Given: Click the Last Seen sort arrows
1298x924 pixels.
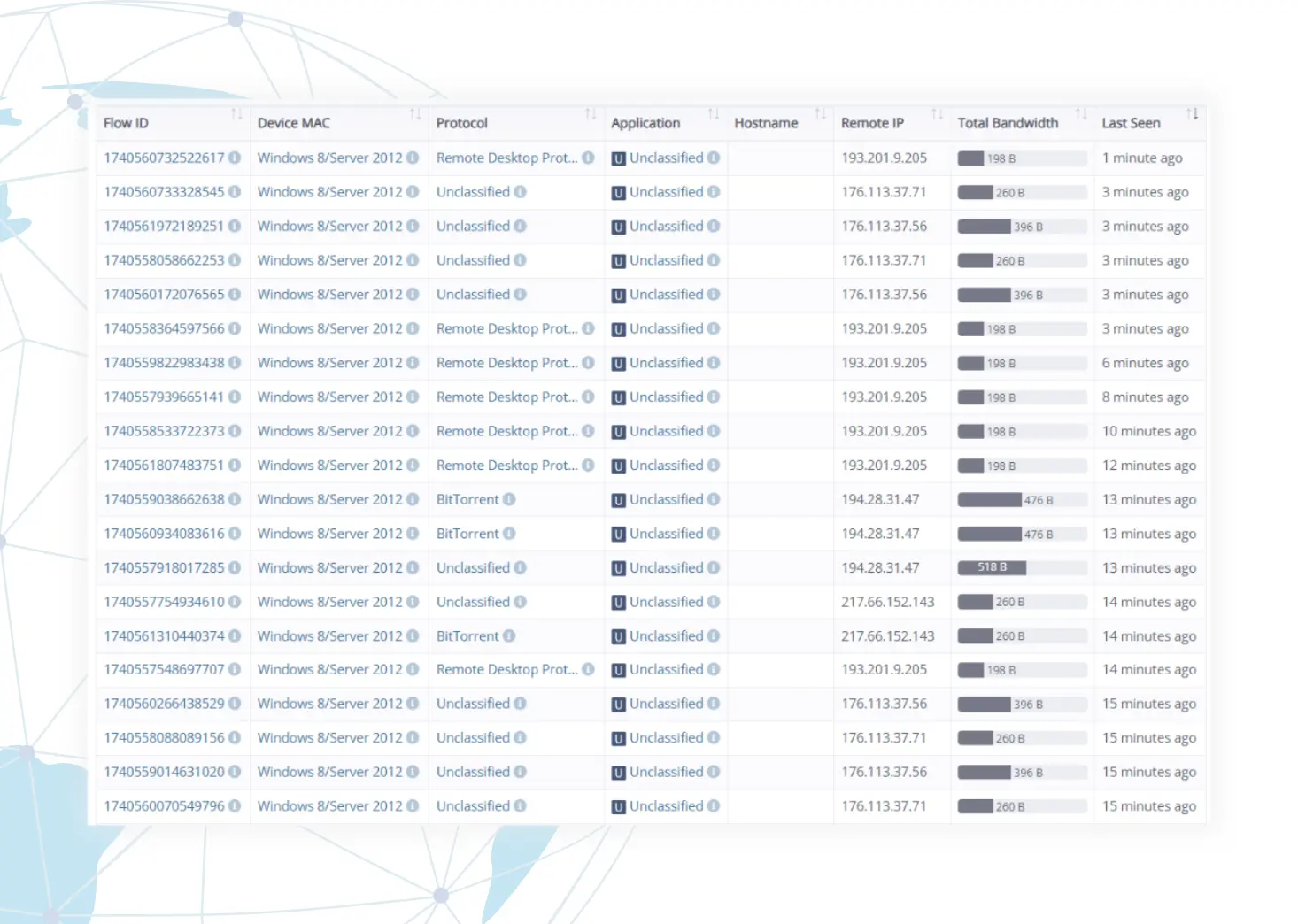Looking at the screenshot, I should click(1193, 114).
